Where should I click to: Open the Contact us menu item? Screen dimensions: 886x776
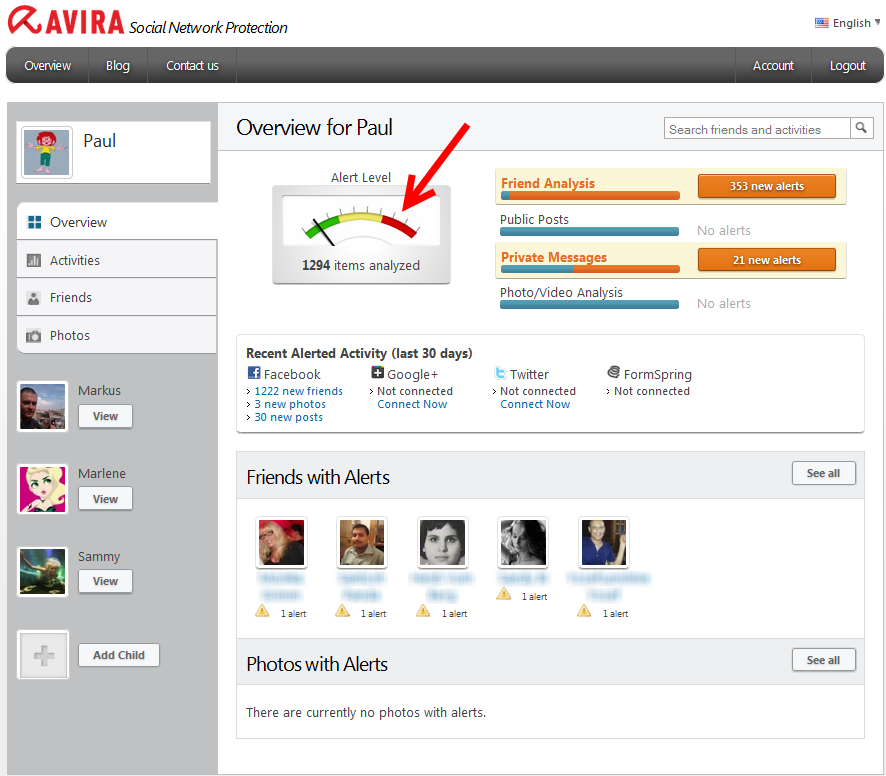191,65
